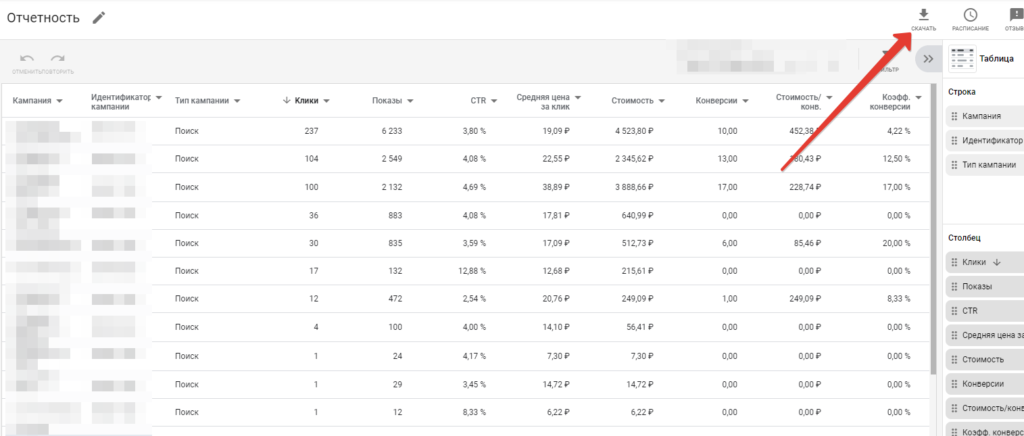This screenshot has height=436, width=1024.
Task: Click the pencil icon to rename report
Action: point(98,18)
